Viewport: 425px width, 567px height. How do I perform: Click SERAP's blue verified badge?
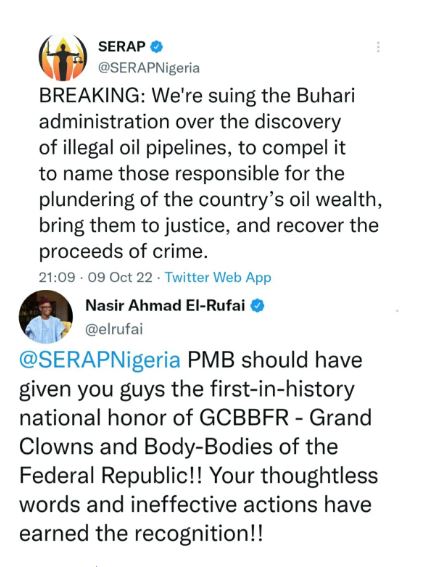pyautogui.click(x=157, y=47)
